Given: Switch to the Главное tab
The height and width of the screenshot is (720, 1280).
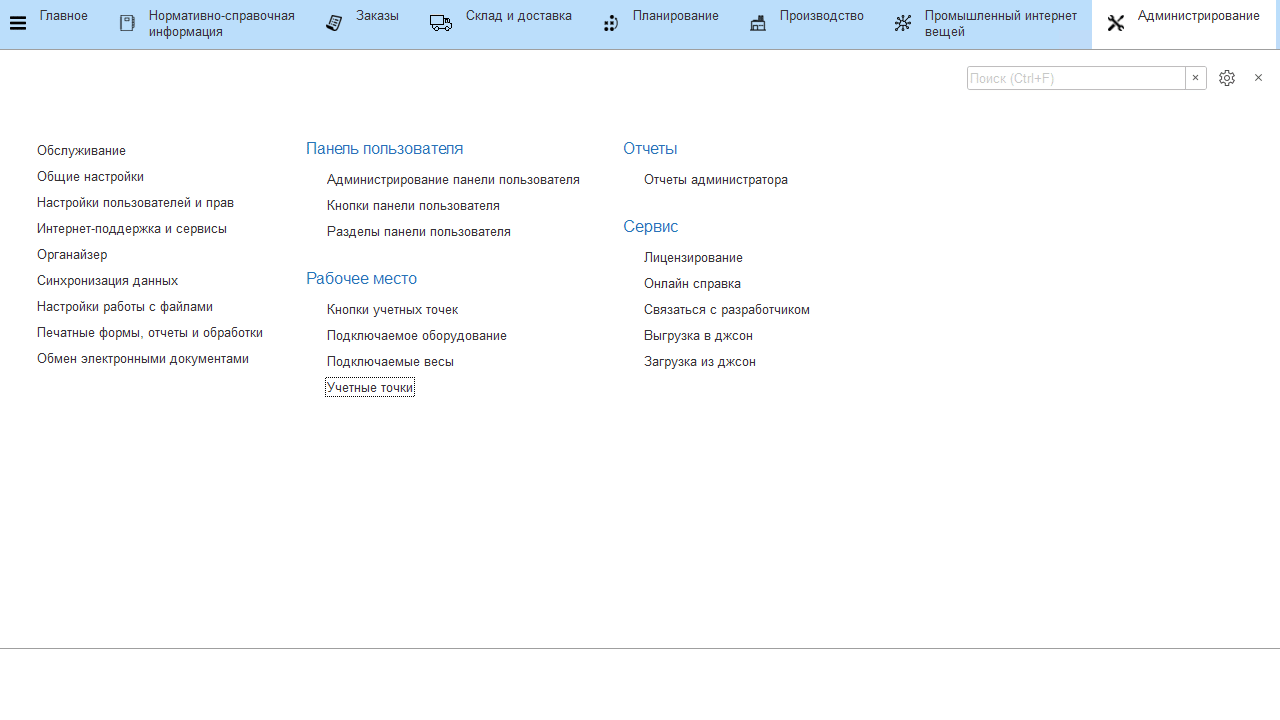Looking at the screenshot, I should [x=63, y=16].
